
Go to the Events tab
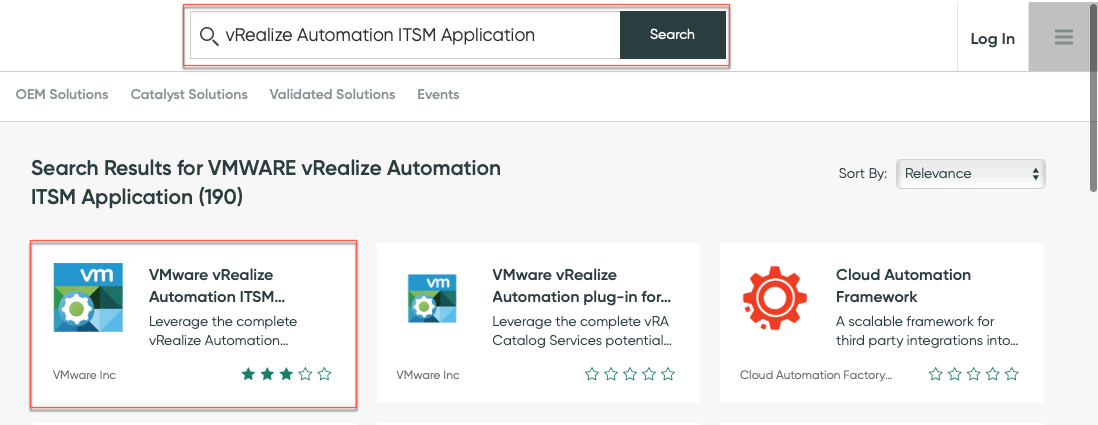[x=438, y=94]
